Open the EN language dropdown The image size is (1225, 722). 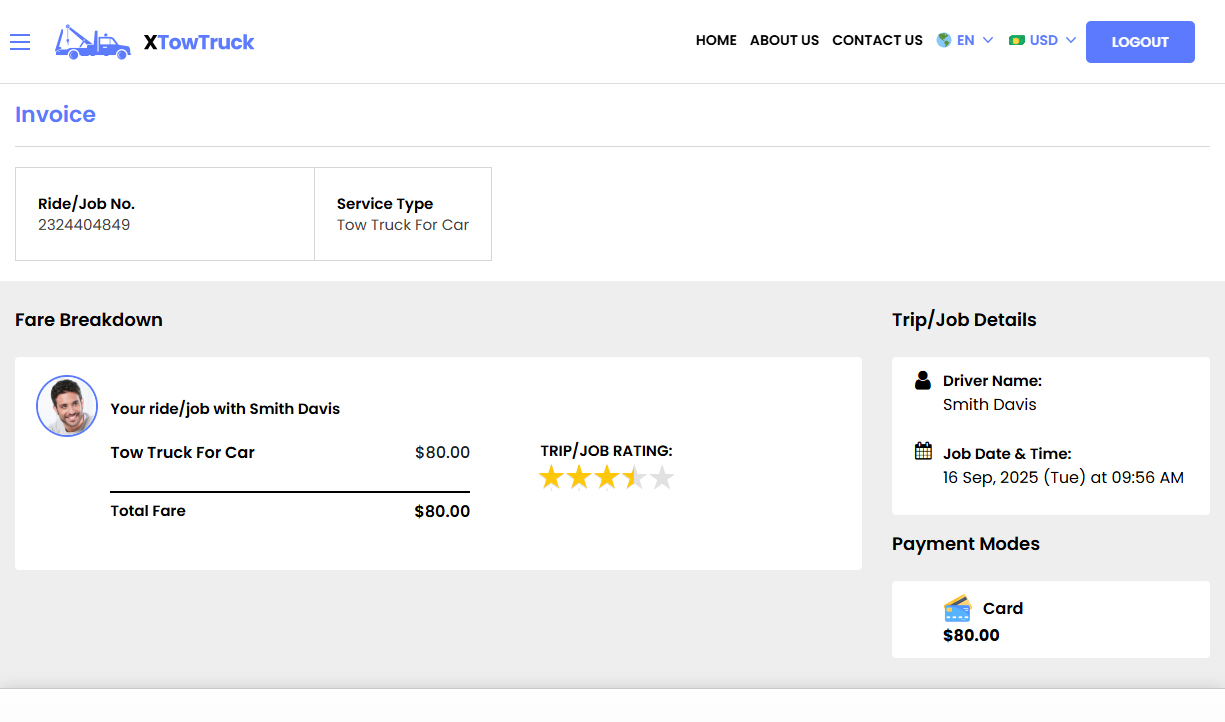965,40
